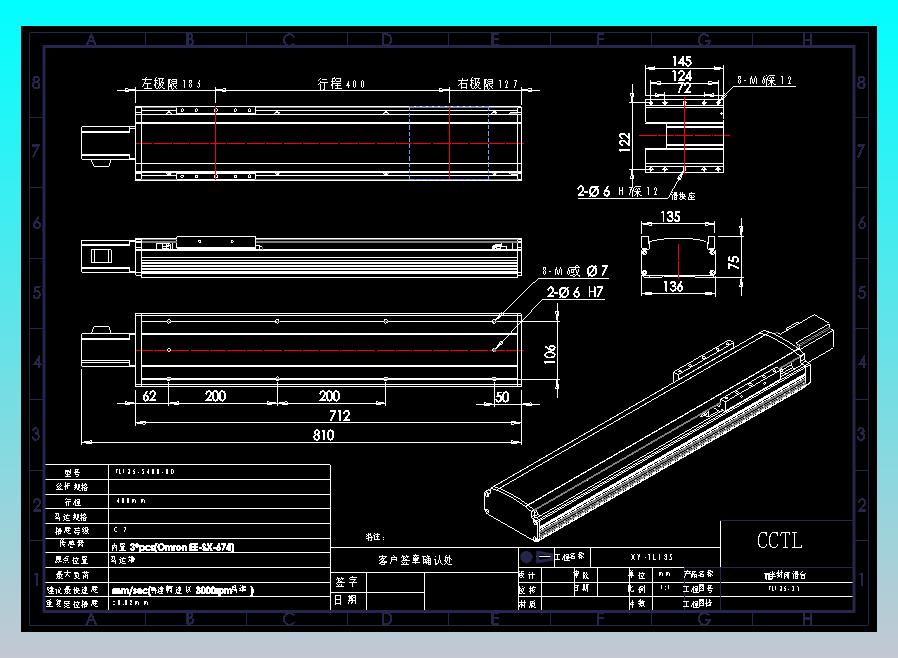Click the '135' dimension on end view
The height and width of the screenshot is (658, 898).
[670, 216]
